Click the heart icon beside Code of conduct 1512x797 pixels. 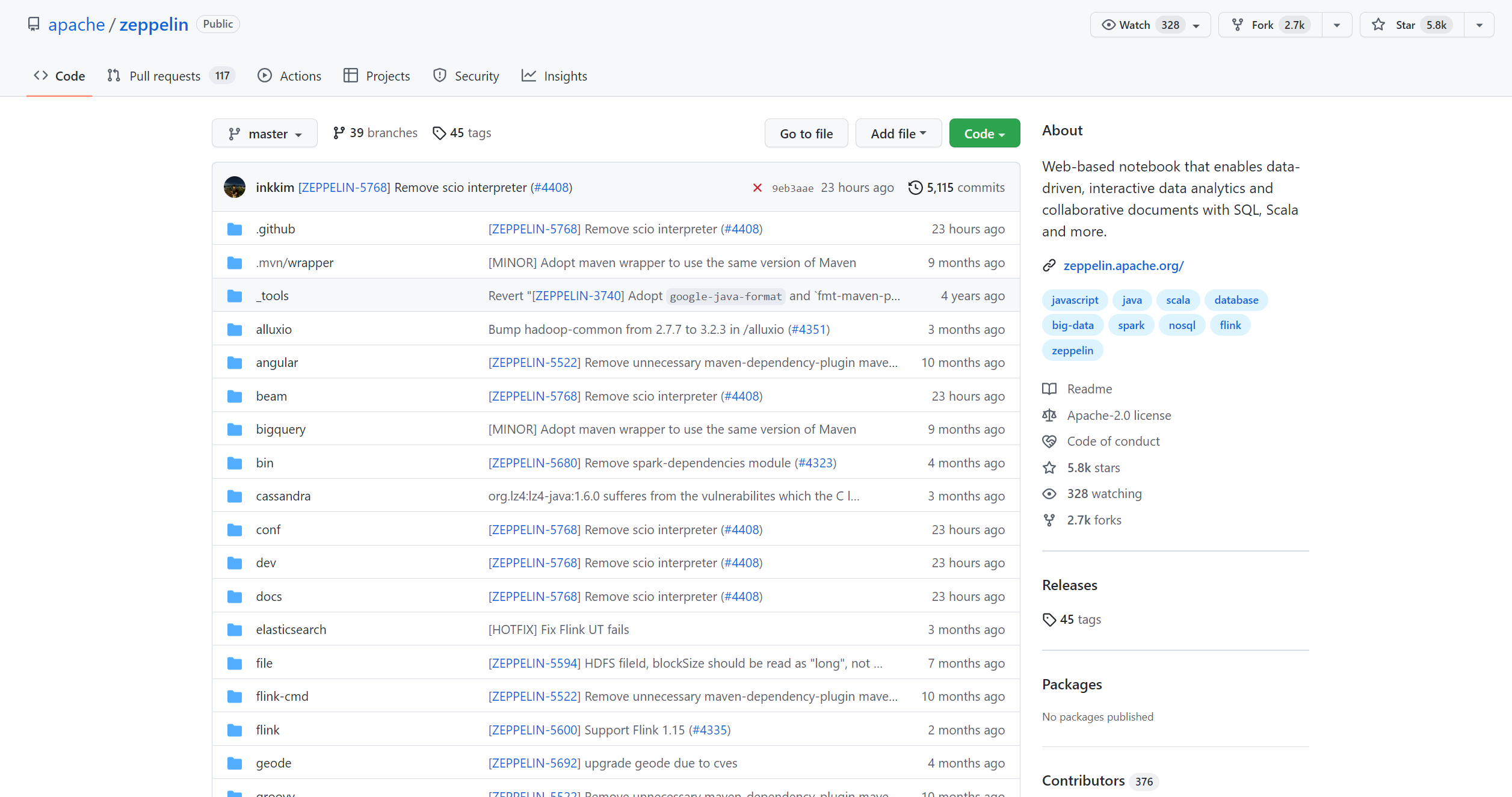coord(1049,442)
